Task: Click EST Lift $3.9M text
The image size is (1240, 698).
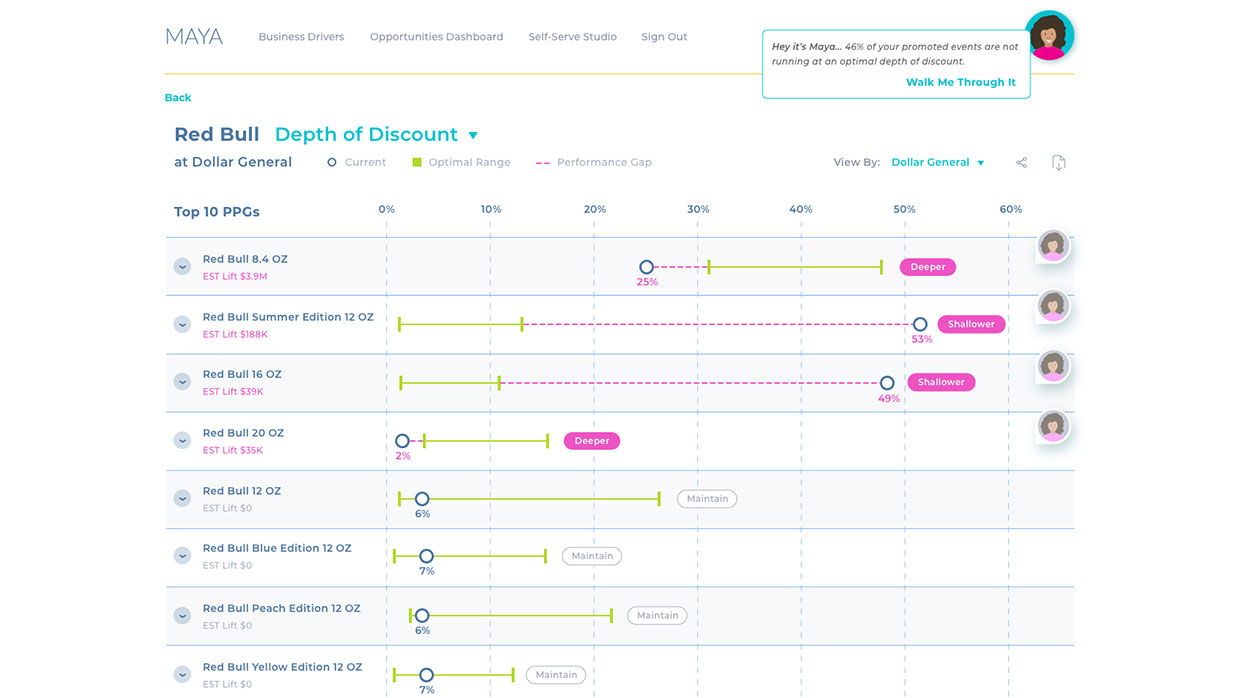Action: point(235,277)
